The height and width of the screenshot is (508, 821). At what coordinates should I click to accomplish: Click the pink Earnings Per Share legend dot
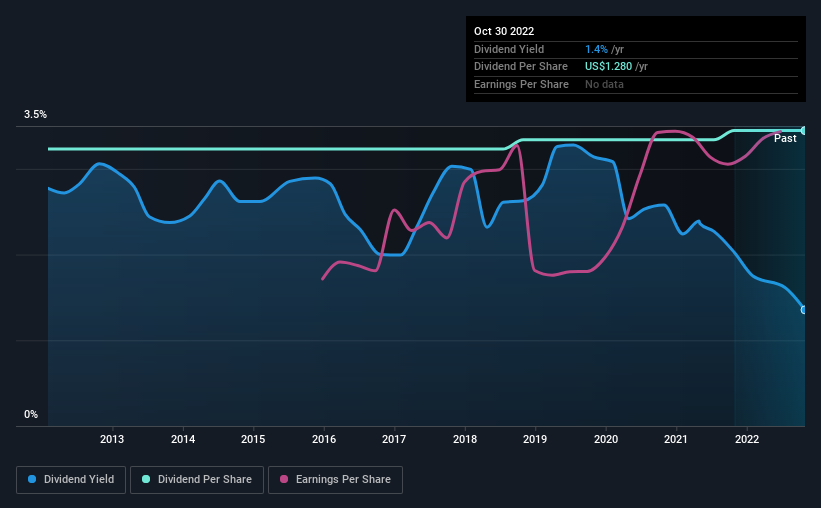click(284, 479)
